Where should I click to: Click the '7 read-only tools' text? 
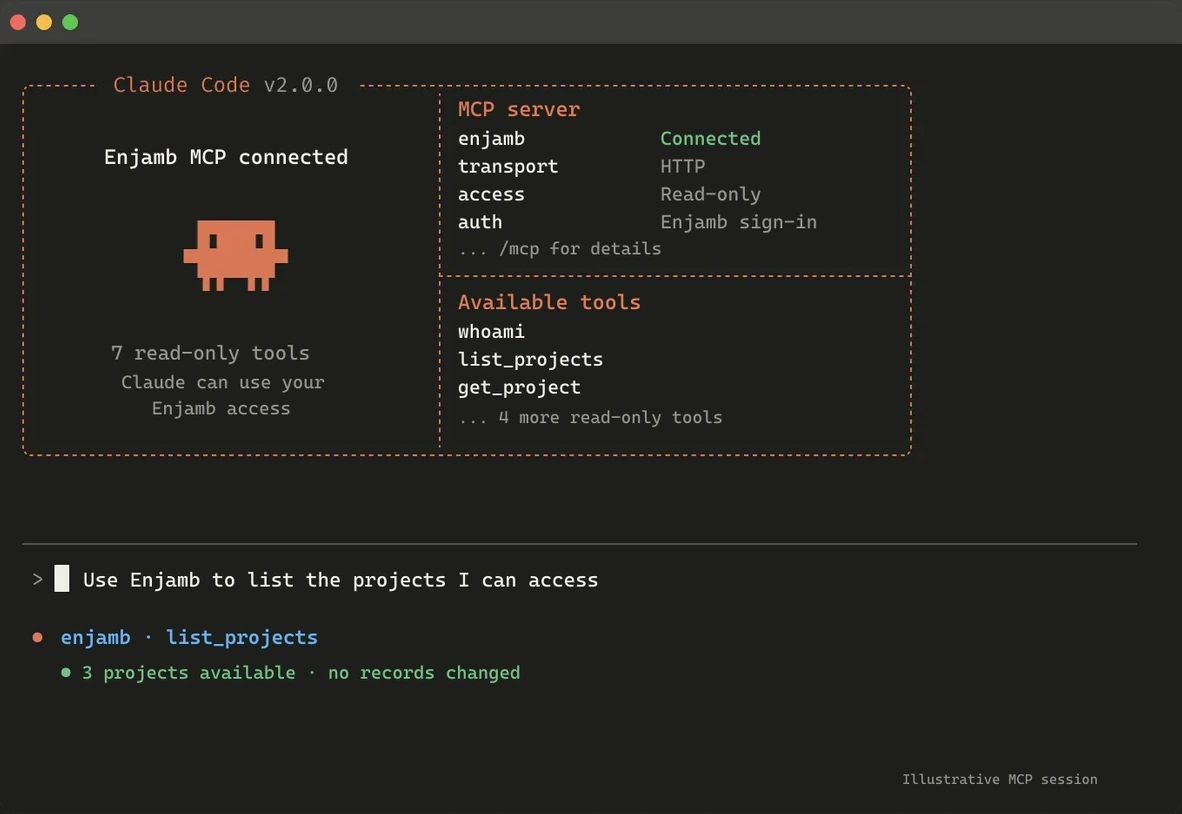pos(210,353)
